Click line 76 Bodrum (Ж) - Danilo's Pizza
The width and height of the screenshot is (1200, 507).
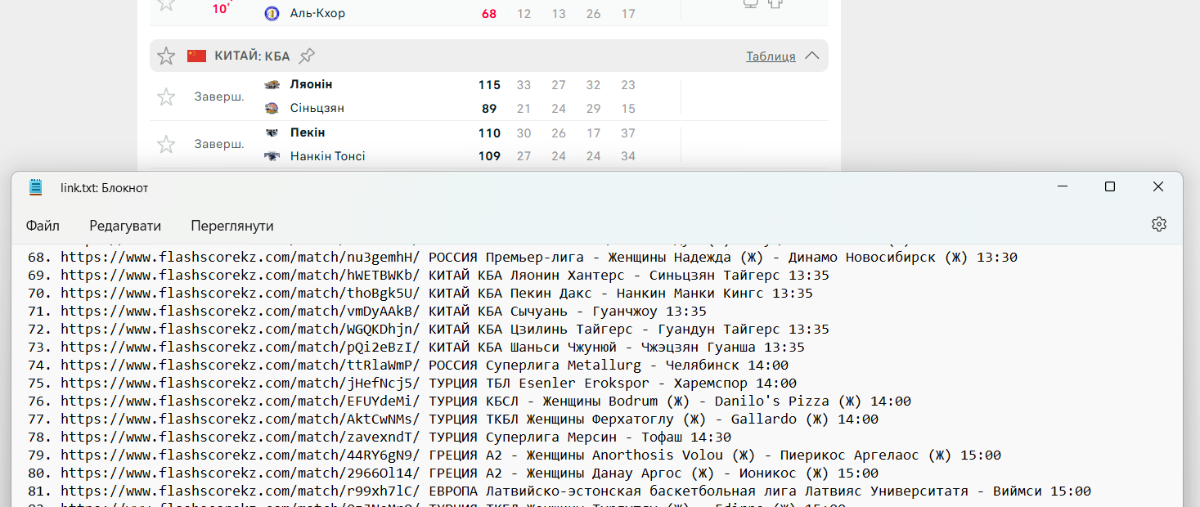click(469, 401)
